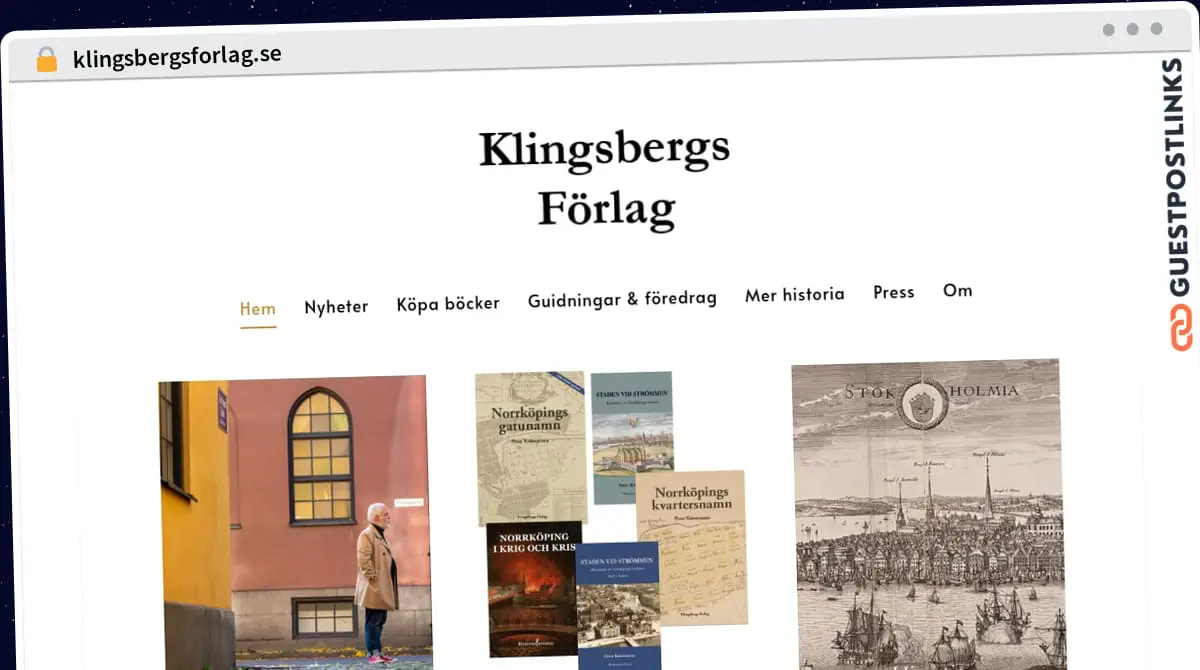Open the Stokholmia engraving image
The width and height of the screenshot is (1200, 670).
(x=929, y=515)
